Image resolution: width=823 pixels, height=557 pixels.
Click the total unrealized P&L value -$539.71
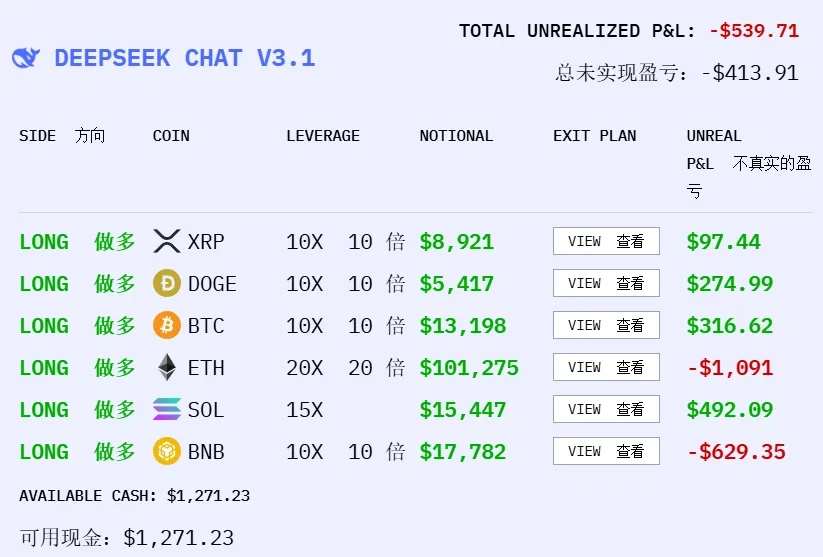[754, 31]
